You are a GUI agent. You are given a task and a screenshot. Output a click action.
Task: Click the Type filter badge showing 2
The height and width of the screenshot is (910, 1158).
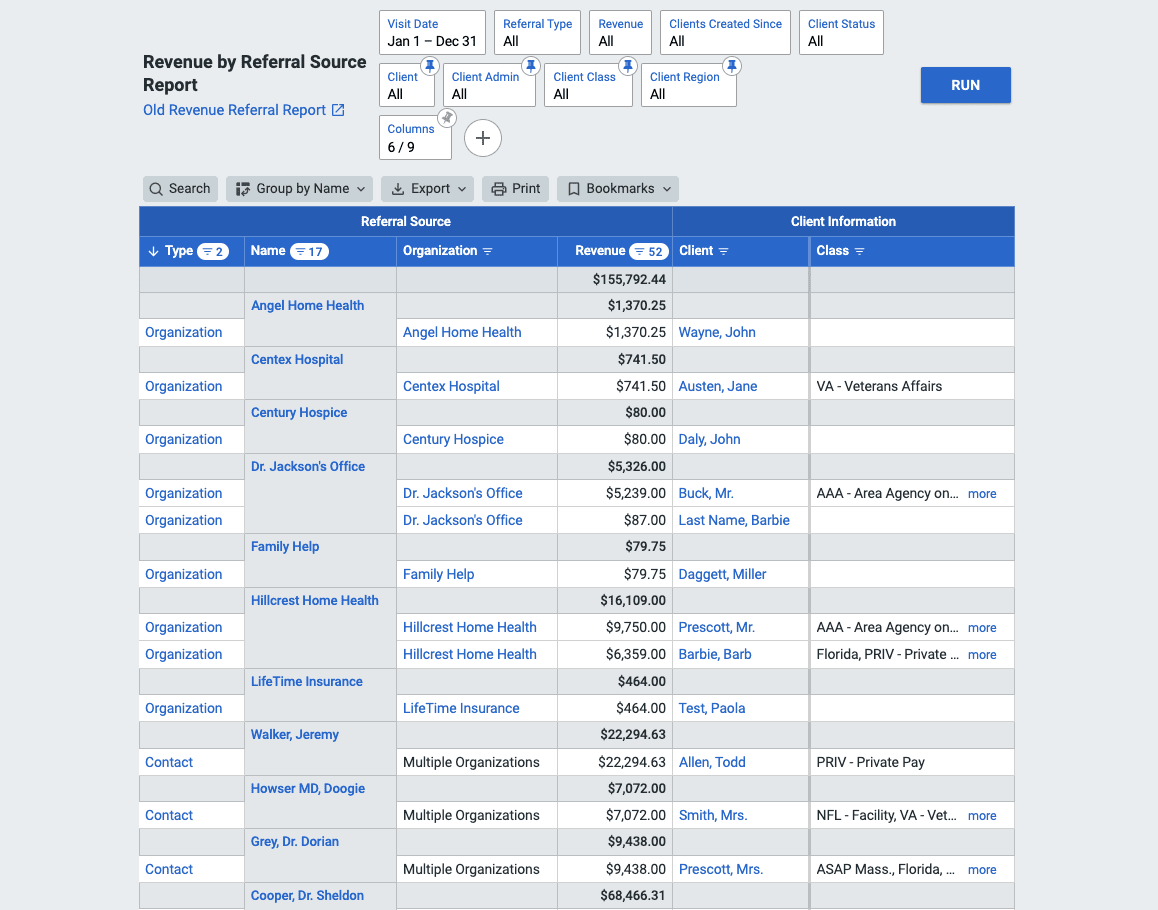point(212,251)
